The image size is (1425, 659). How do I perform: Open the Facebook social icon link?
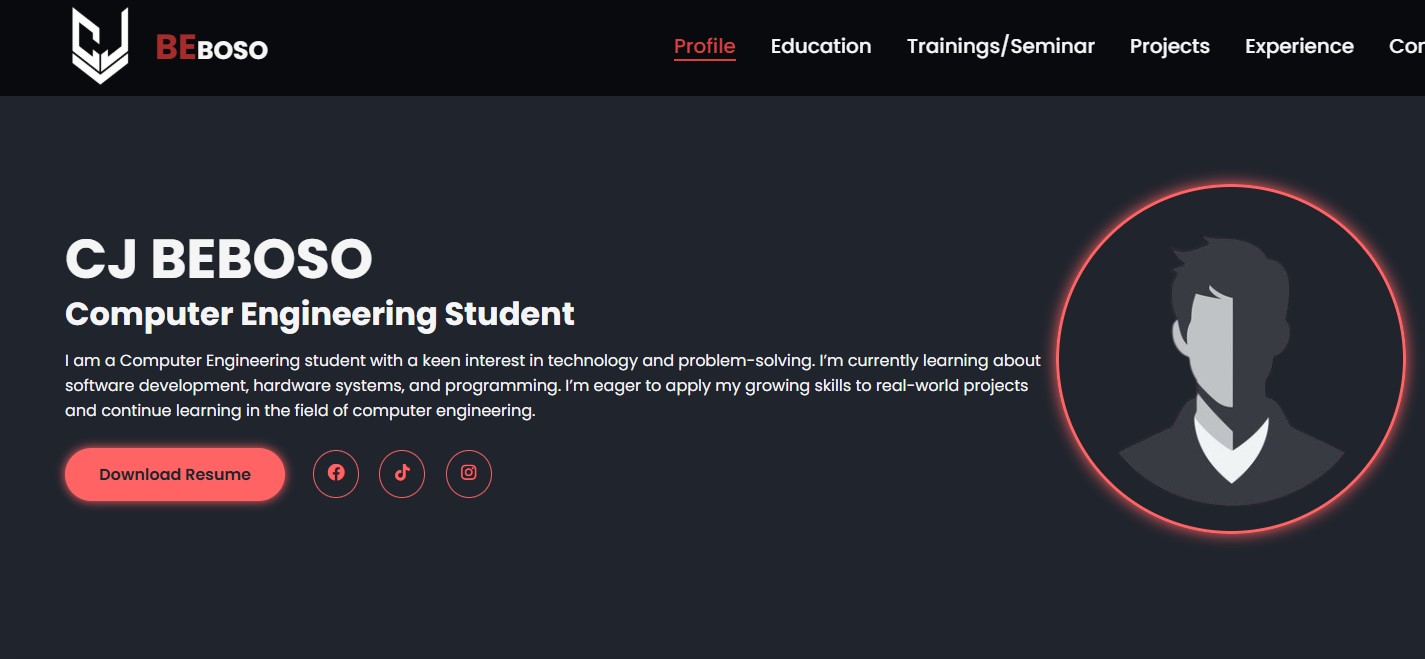pyautogui.click(x=336, y=473)
